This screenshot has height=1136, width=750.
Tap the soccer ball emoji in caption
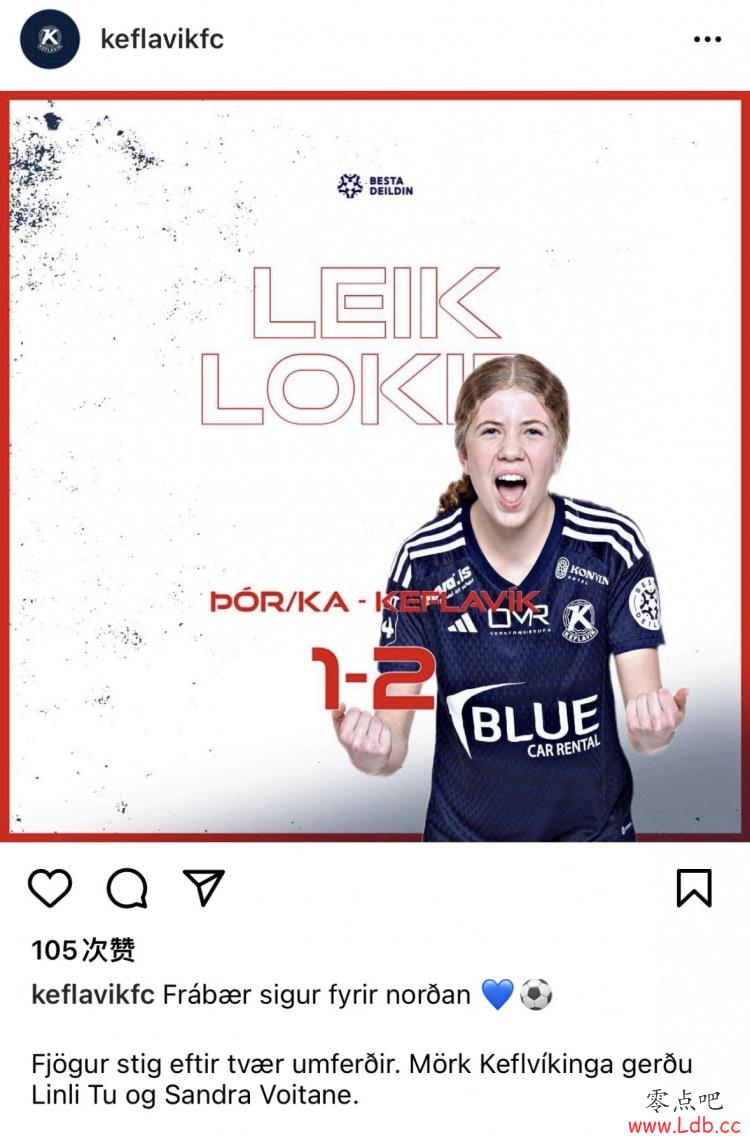(536, 994)
